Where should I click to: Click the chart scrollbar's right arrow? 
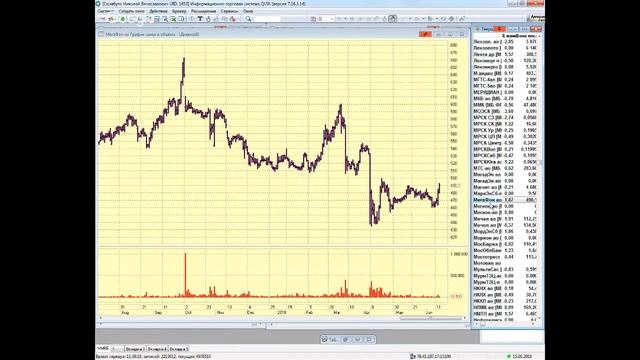tap(464, 318)
